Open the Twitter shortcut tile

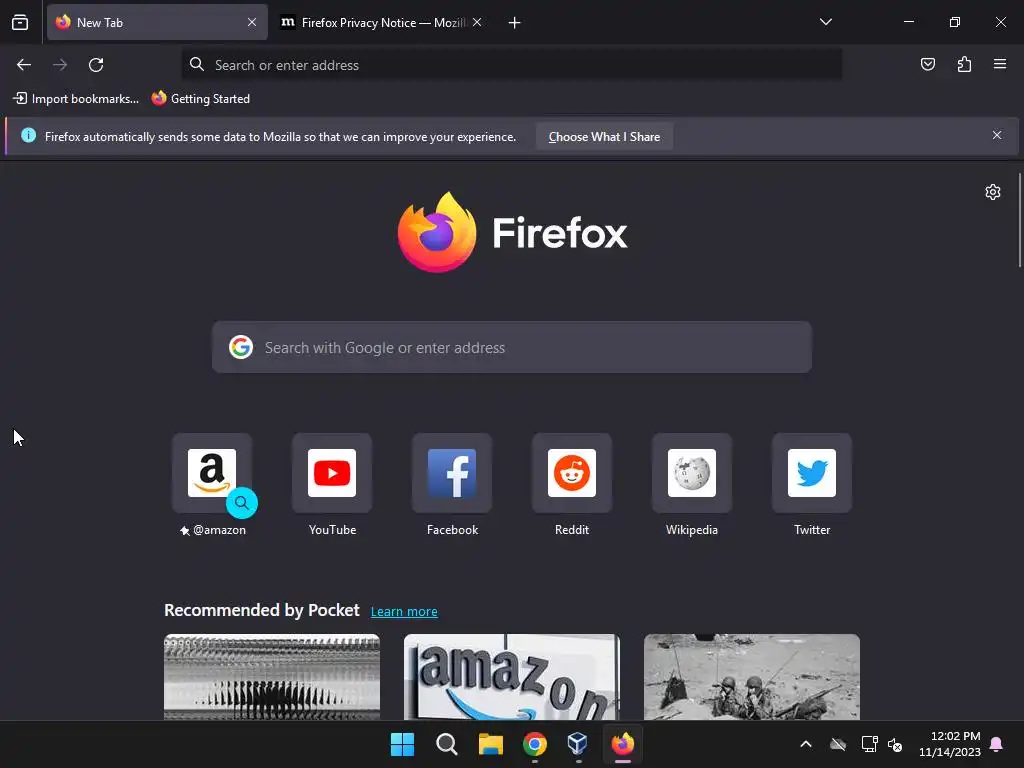click(x=812, y=473)
